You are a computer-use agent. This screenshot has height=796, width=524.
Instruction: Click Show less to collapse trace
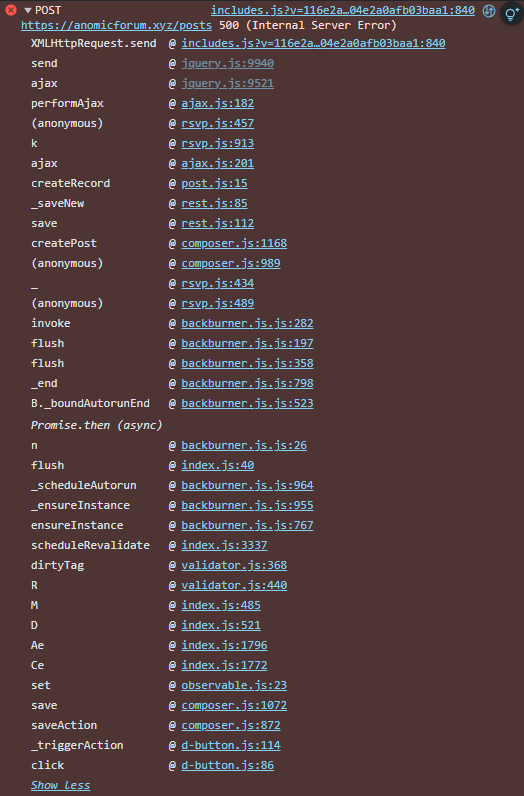point(60,785)
